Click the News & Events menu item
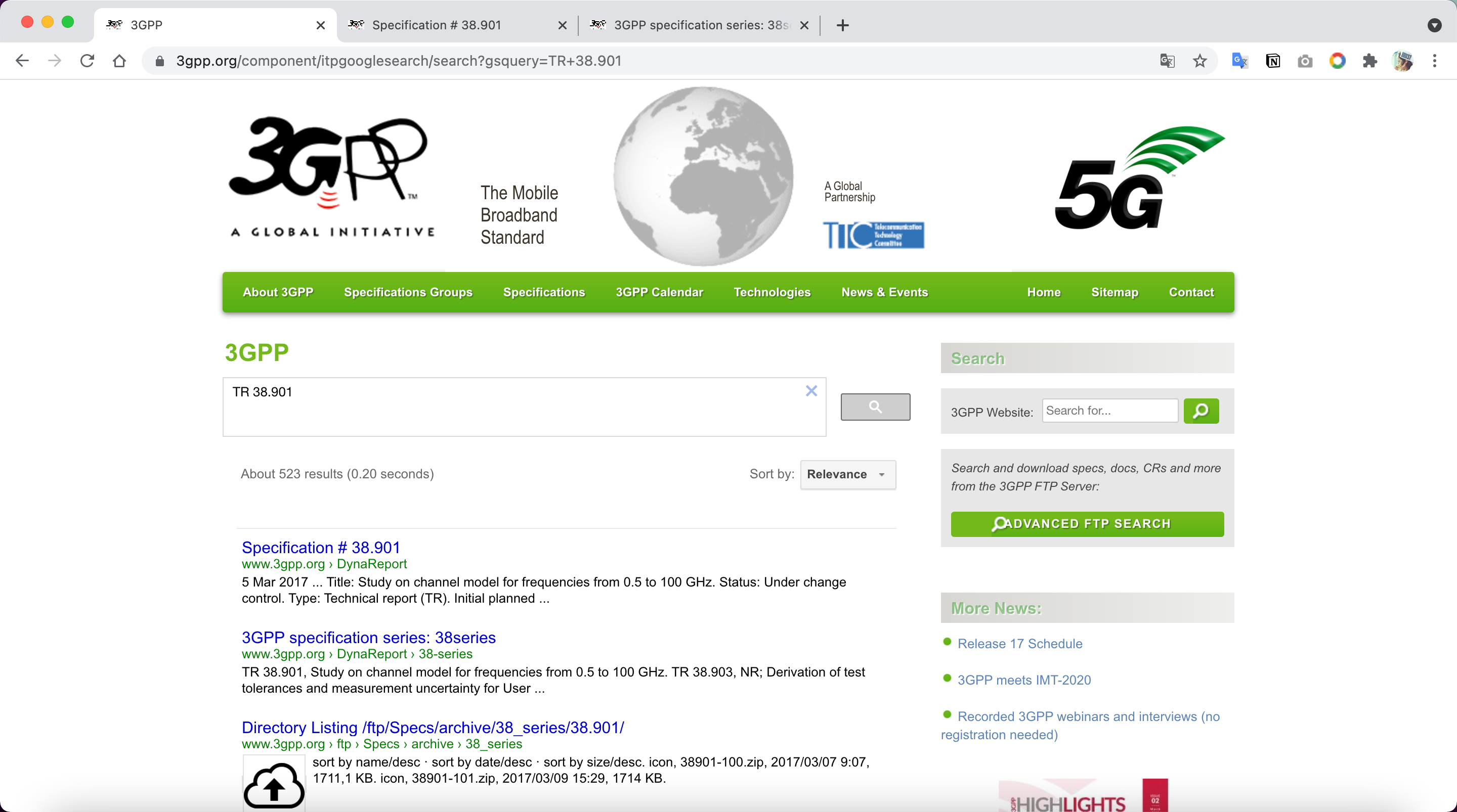This screenshot has width=1457, height=812. click(883, 291)
